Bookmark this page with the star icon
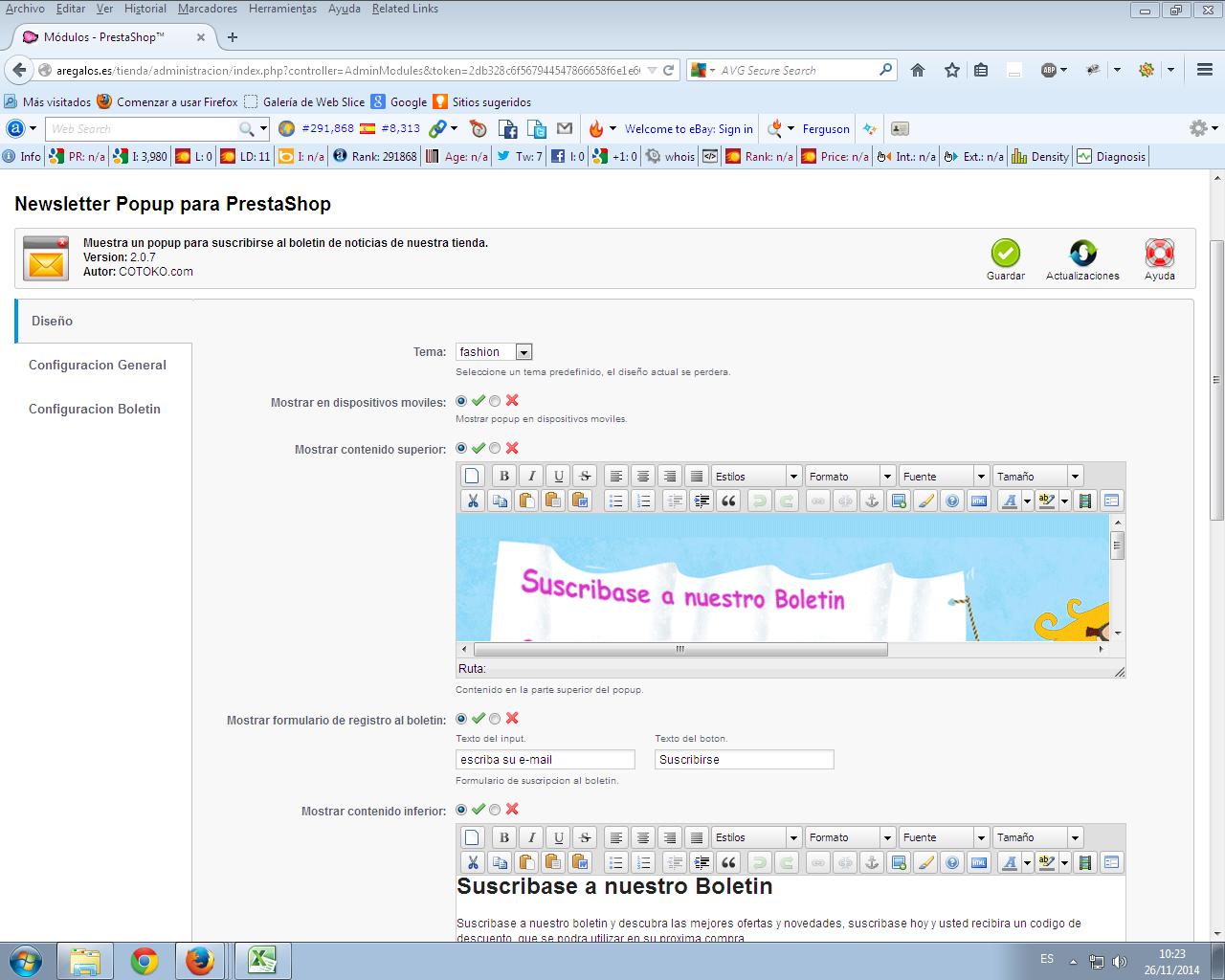1225x980 pixels. [952, 70]
